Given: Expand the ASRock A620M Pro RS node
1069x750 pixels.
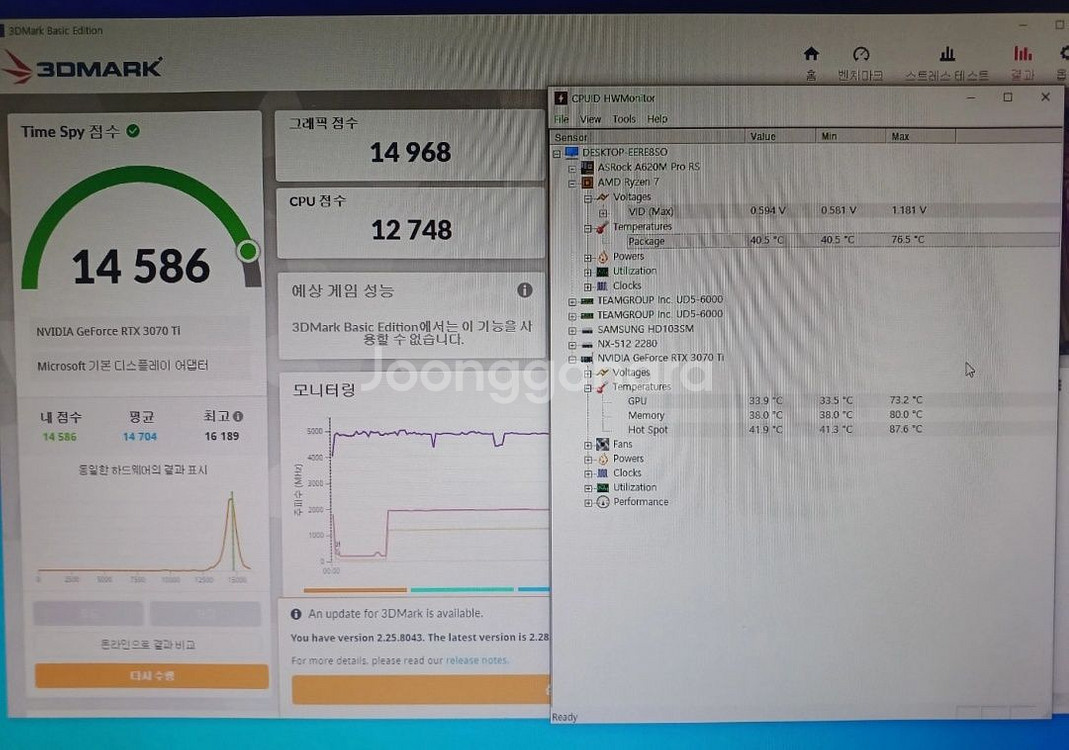Looking at the screenshot, I should coord(572,168).
